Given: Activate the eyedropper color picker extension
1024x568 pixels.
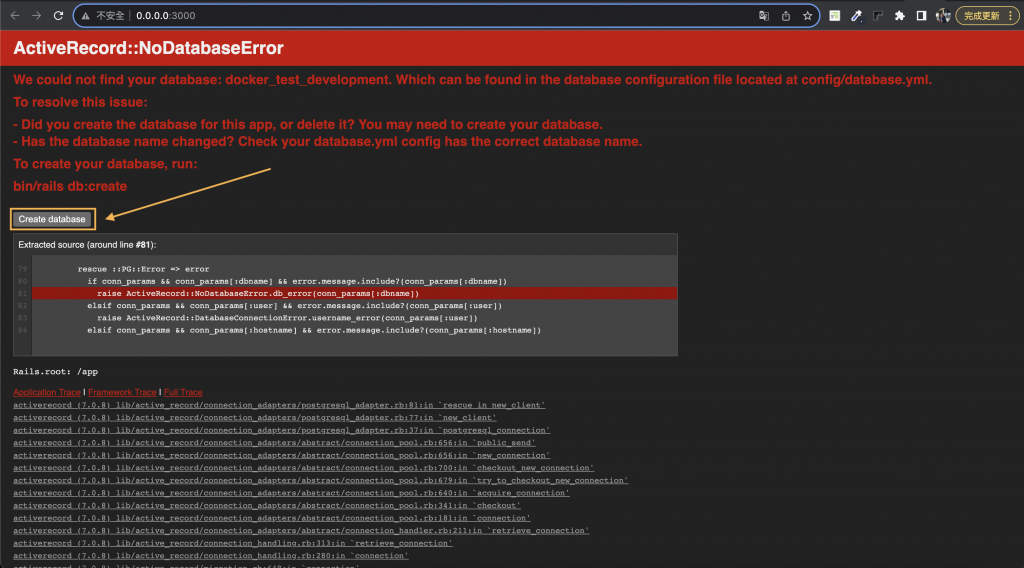Looking at the screenshot, I should click(856, 16).
